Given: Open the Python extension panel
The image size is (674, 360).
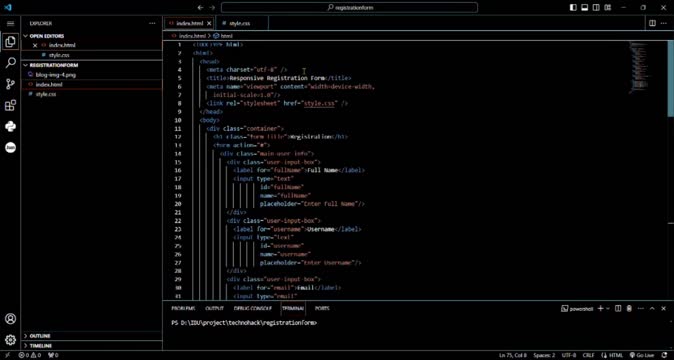Looking at the screenshot, I should click(x=10, y=126).
